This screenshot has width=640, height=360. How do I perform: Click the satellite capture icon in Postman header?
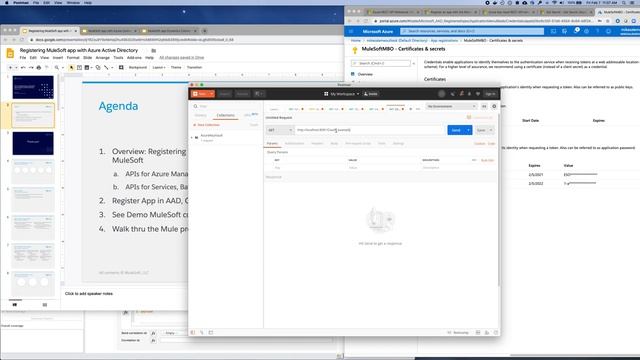tap(453, 94)
